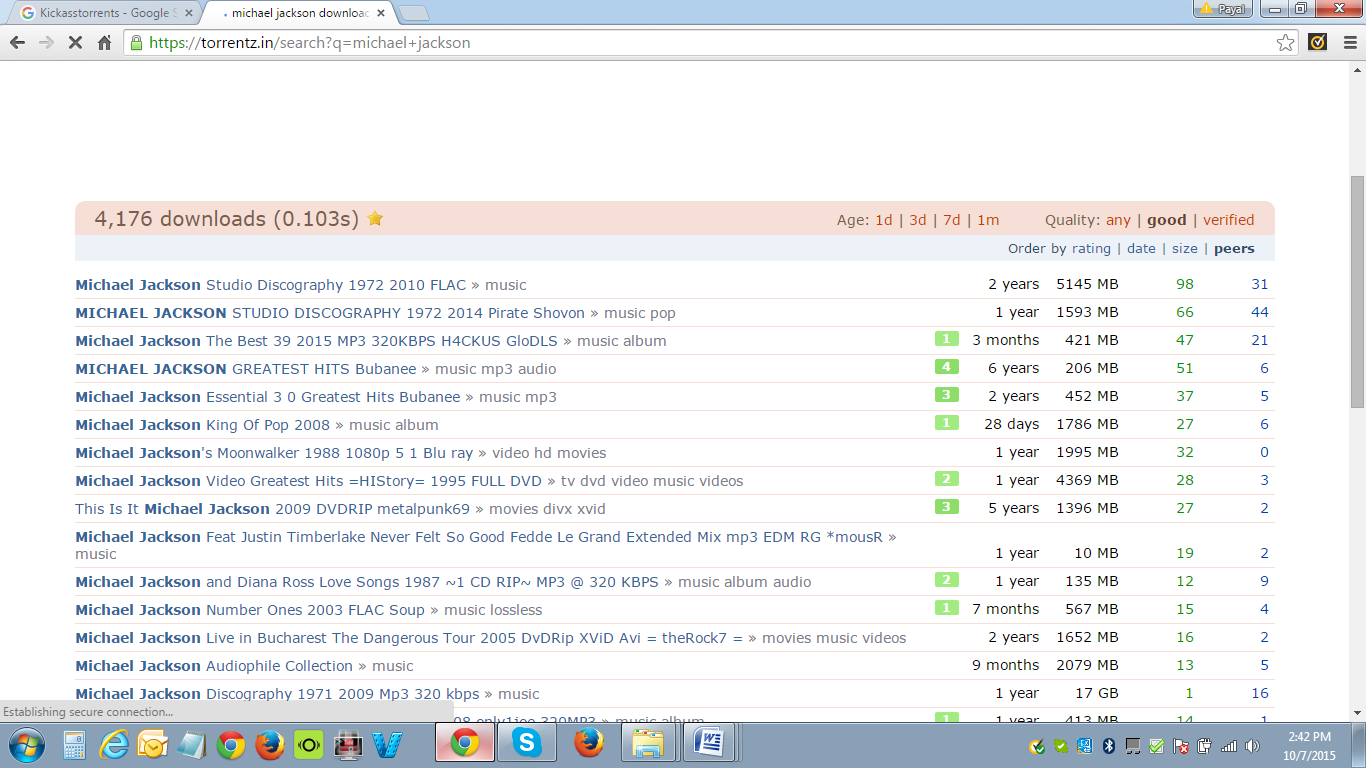Image resolution: width=1366 pixels, height=768 pixels.
Task: Open The Best 39 2015 MP3 320KBPS result
Action: 316,341
